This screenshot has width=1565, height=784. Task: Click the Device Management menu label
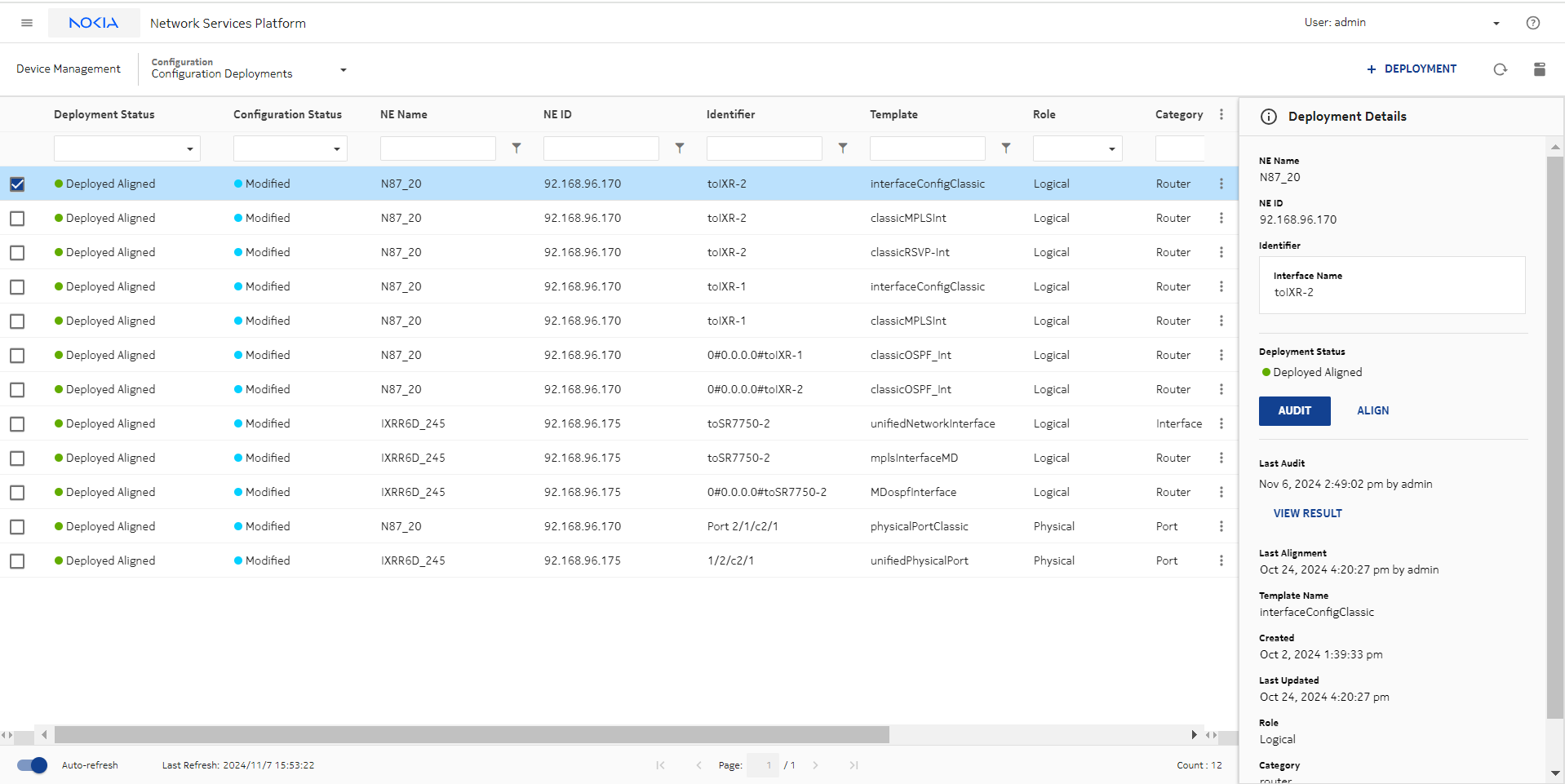[69, 69]
